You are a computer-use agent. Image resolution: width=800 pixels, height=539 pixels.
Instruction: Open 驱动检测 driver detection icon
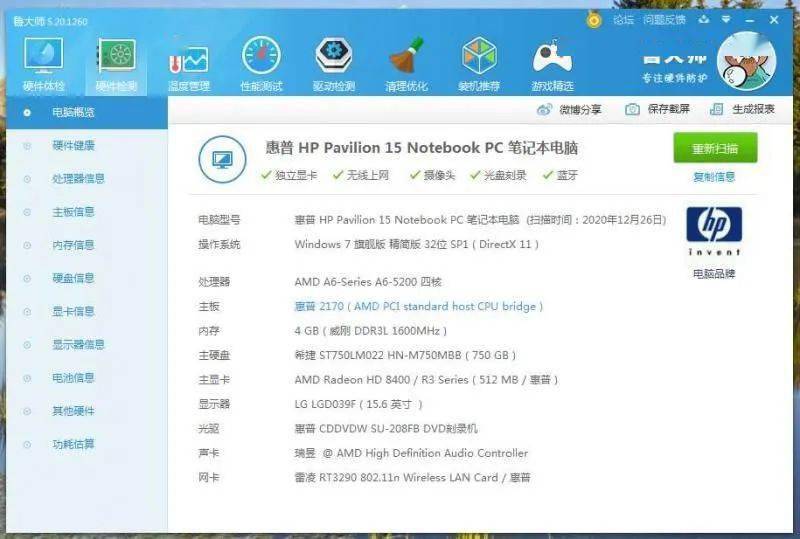(x=334, y=64)
